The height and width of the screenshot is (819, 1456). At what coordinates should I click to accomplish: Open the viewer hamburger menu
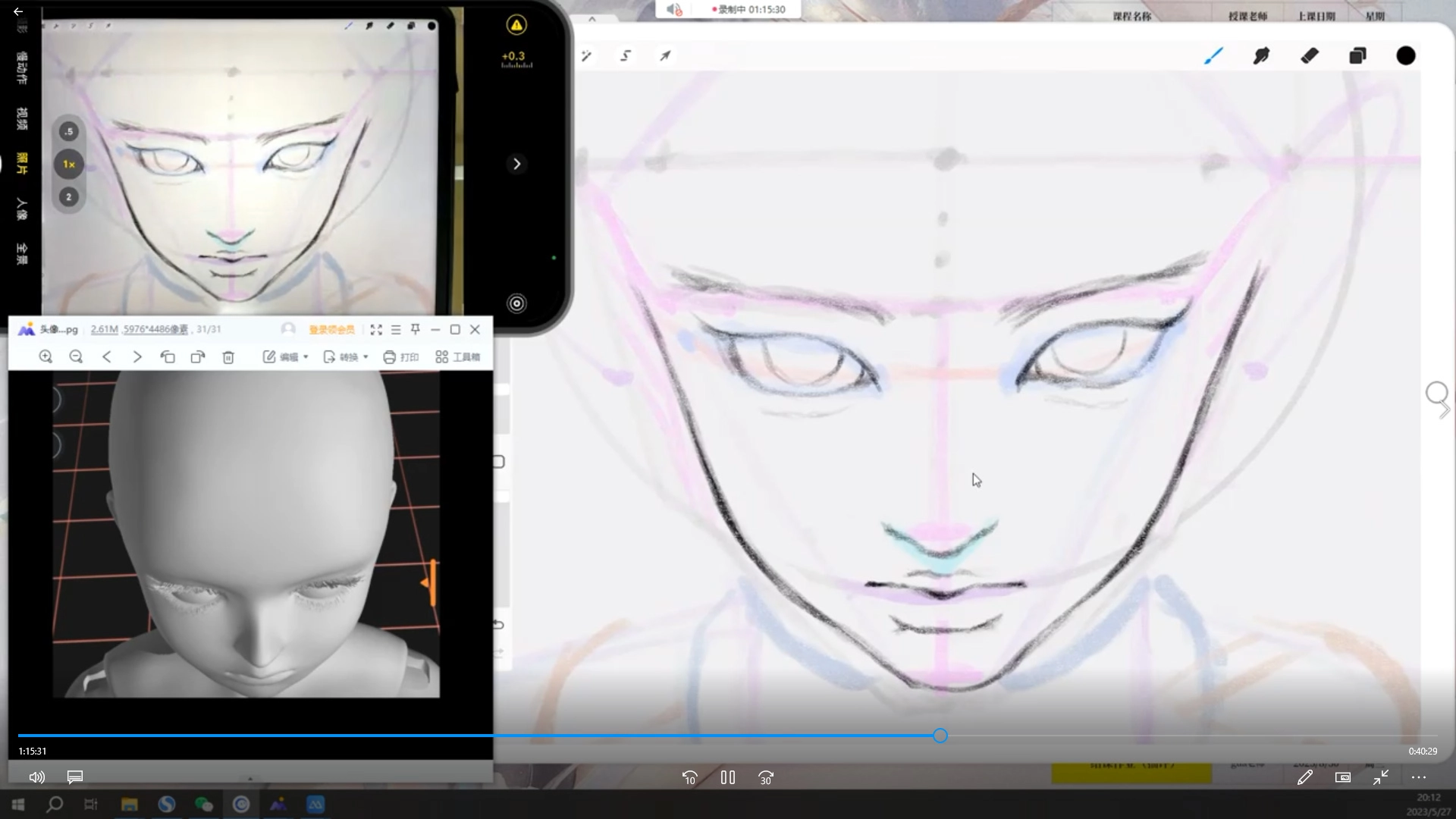point(396,329)
